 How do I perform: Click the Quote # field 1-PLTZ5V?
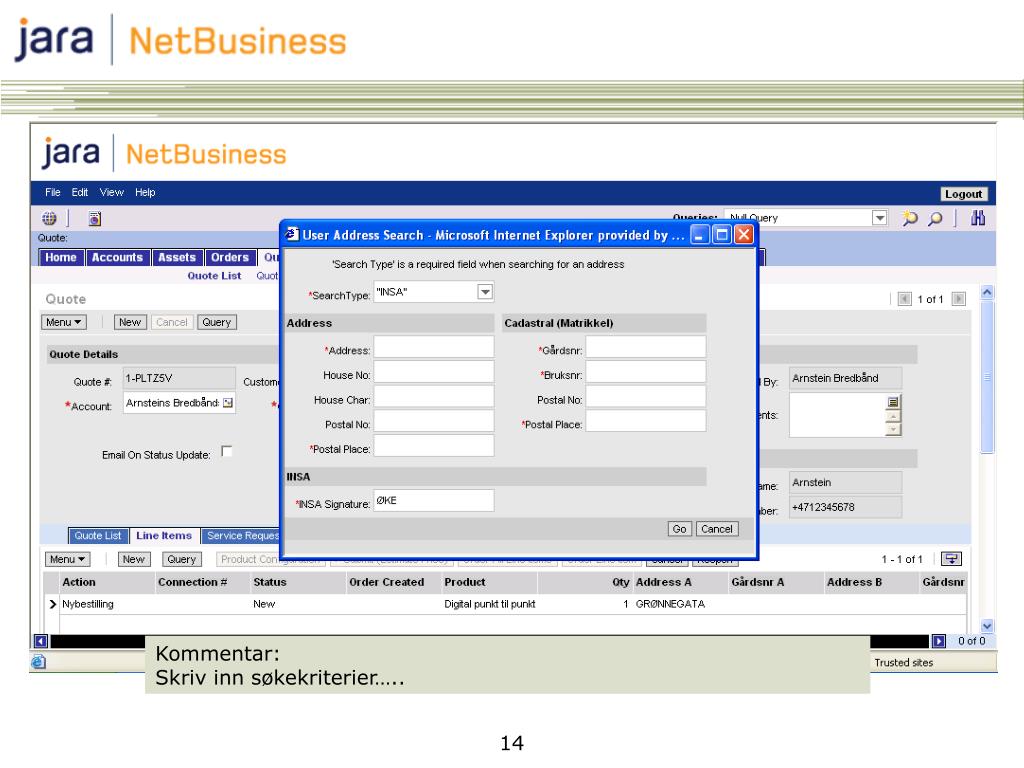[x=179, y=378]
